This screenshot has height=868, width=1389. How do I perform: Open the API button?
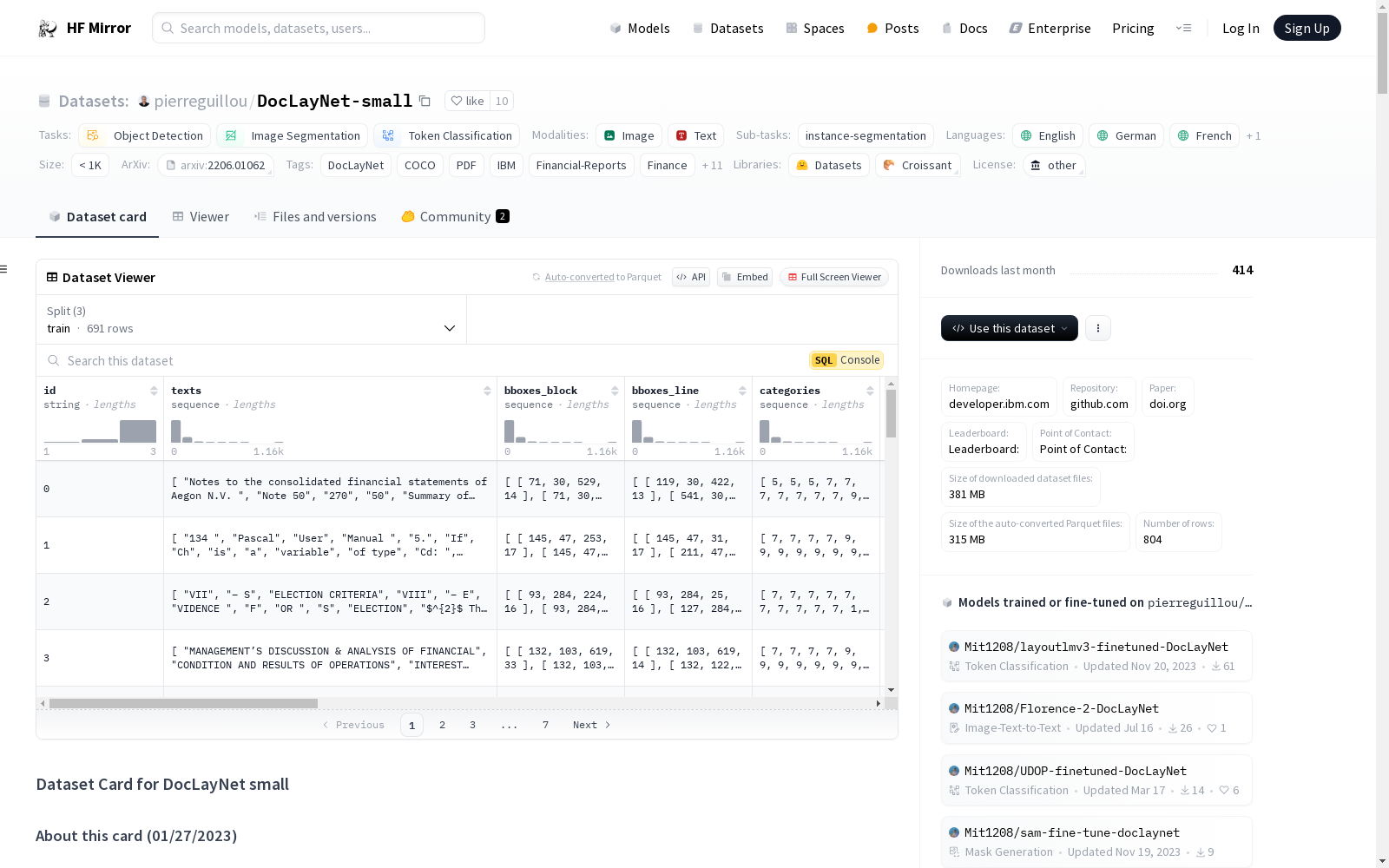(691, 277)
